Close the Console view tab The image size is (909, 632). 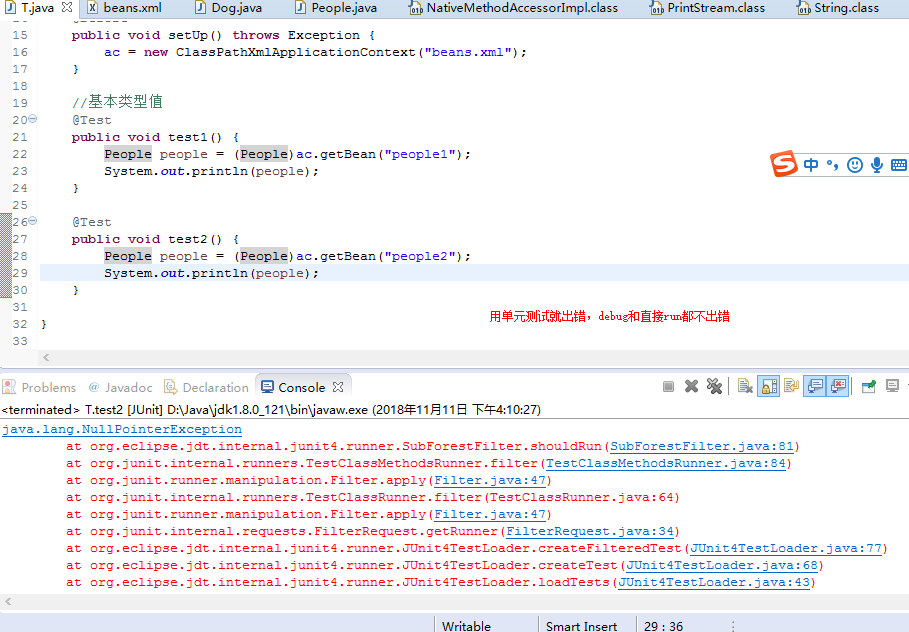pos(338,387)
